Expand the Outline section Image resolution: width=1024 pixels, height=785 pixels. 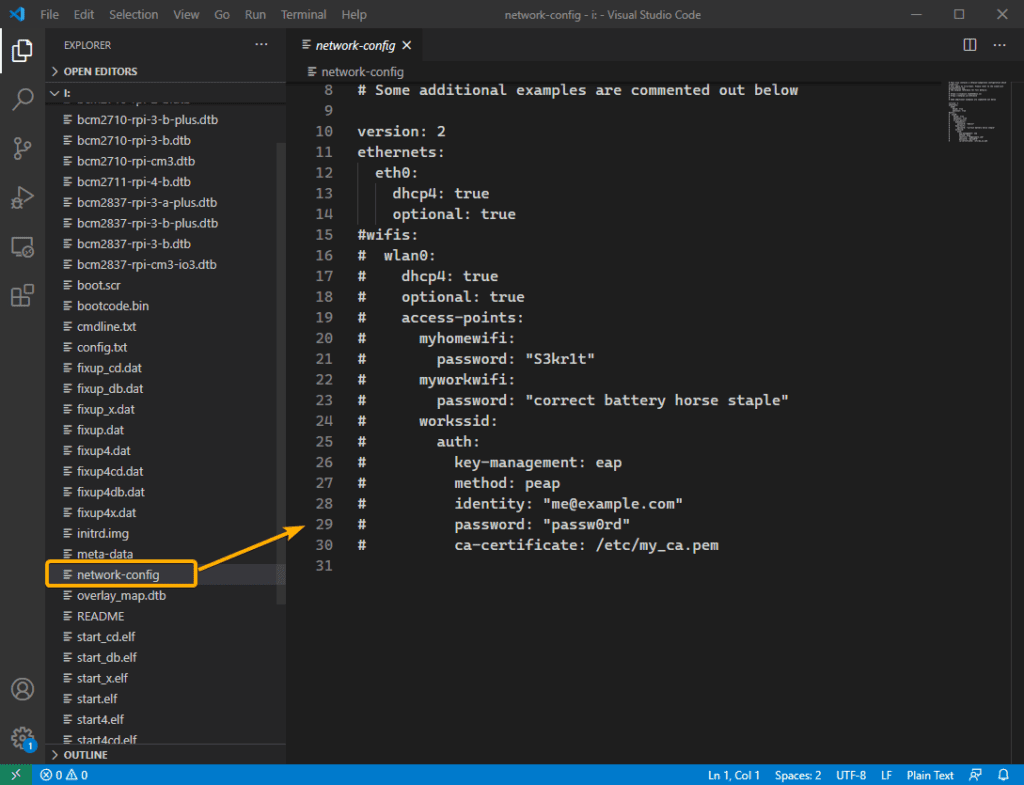click(85, 755)
